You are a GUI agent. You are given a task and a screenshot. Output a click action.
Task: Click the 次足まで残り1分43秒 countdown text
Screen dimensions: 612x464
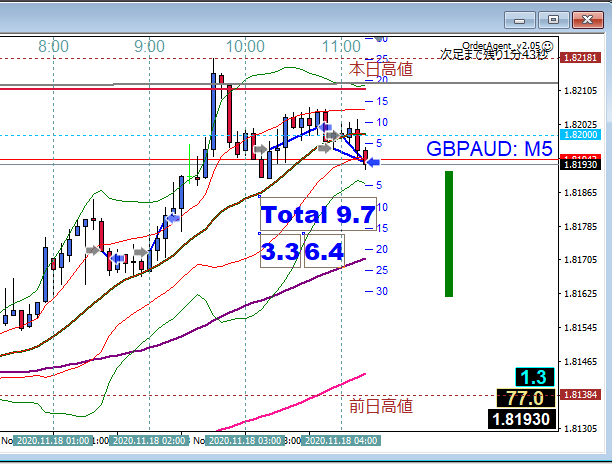tap(494, 55)
